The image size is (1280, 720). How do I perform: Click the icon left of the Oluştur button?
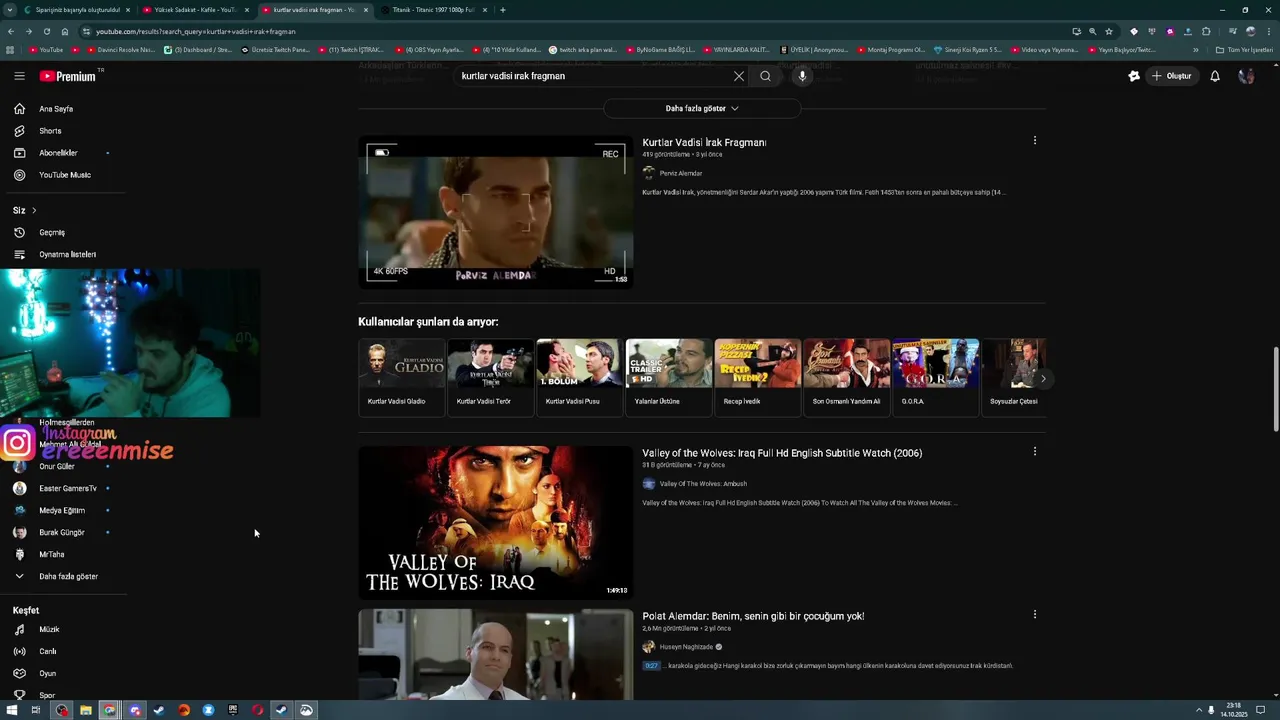(x=1134, y=76)
